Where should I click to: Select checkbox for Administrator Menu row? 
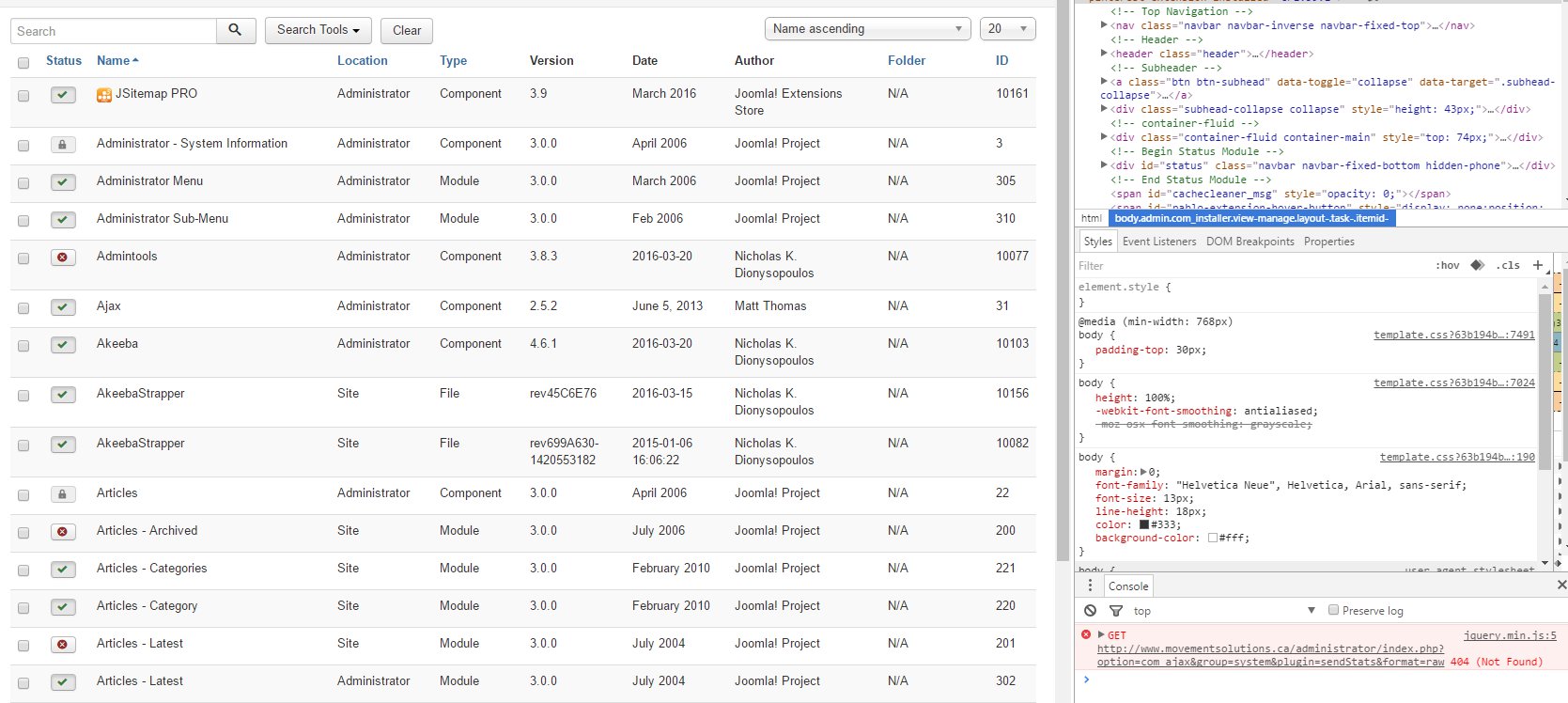point(23,183)
